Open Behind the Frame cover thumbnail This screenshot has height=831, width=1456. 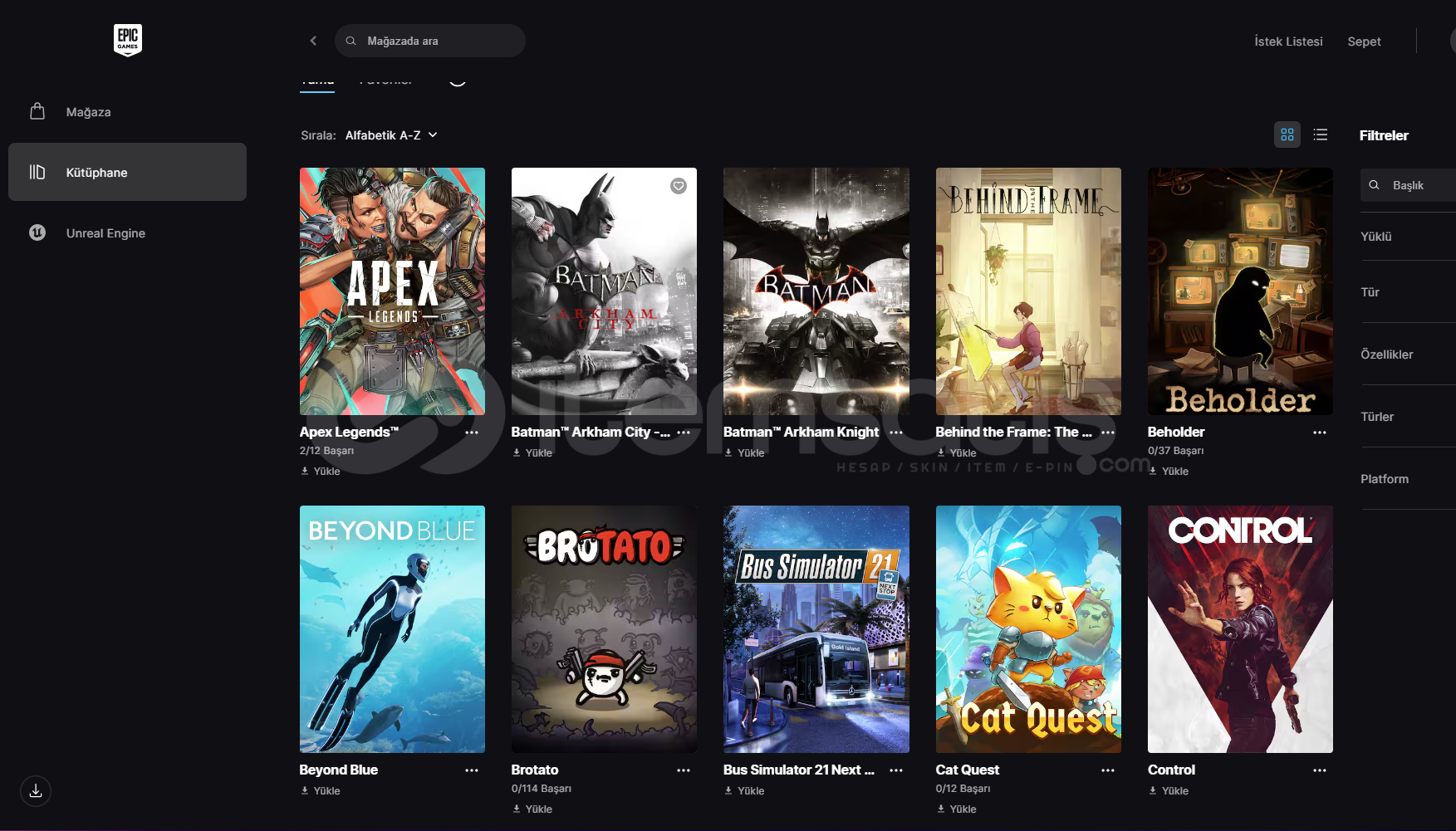(x=1028, y=291)
